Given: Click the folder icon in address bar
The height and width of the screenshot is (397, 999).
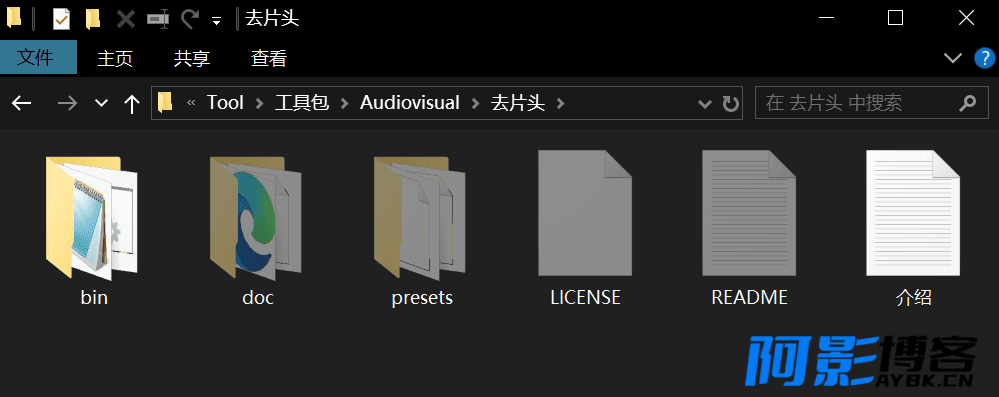Looking at the screenshot, I should click(166, 103).
